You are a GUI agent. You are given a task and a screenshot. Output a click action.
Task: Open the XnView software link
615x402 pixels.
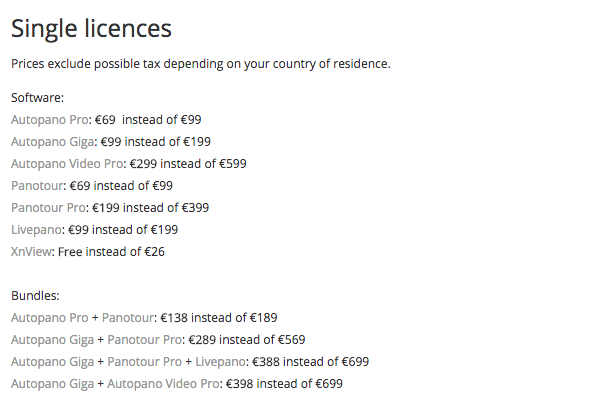click(x=31, y=251)
